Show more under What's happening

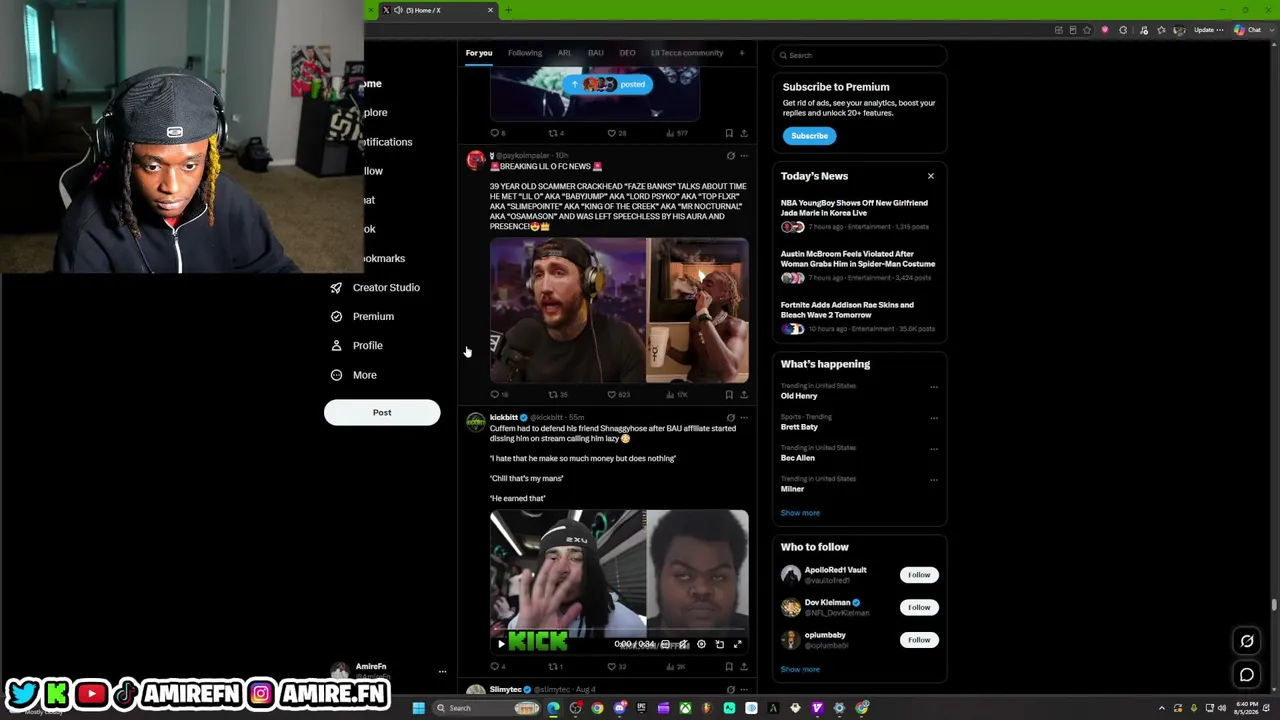pyautogui.click(x=800, y=513)
